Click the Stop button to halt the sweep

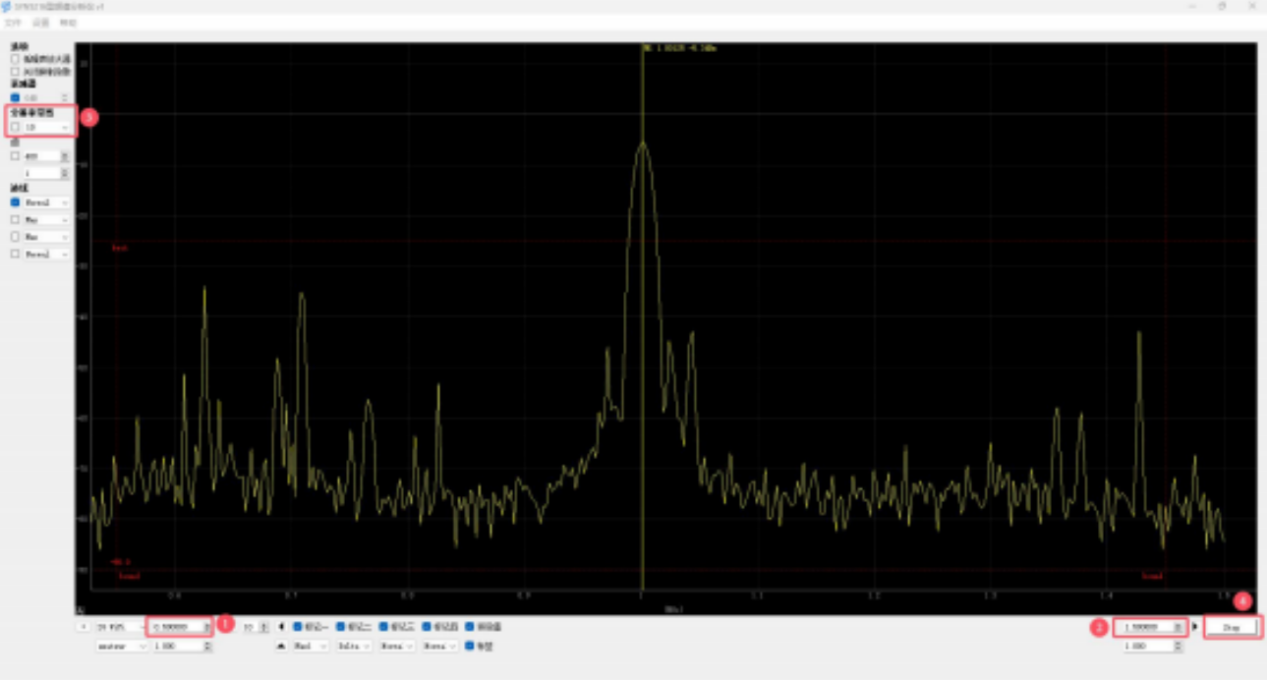(x=1231, y=627)
